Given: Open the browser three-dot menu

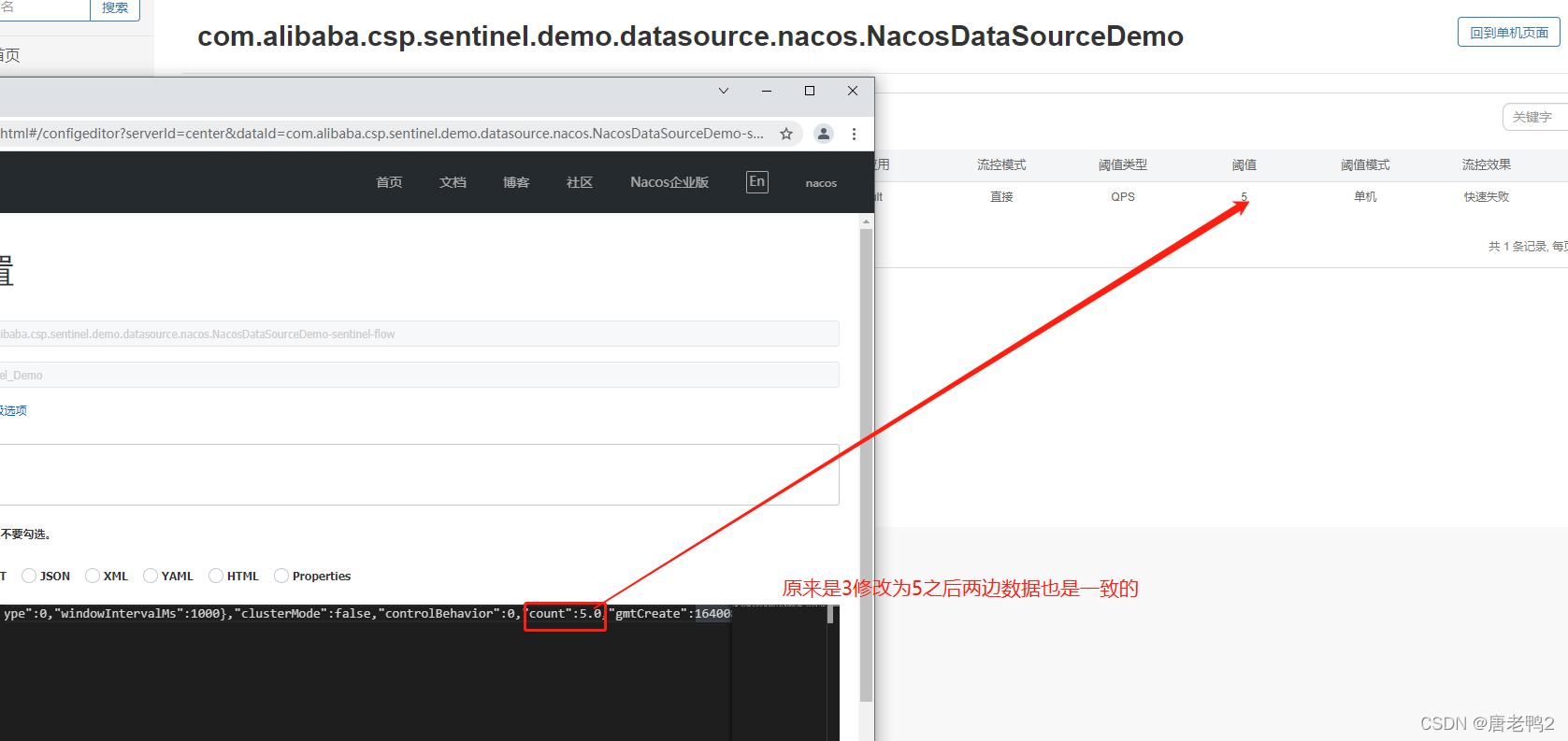Looking at the screenshot, I should [854, 134].
